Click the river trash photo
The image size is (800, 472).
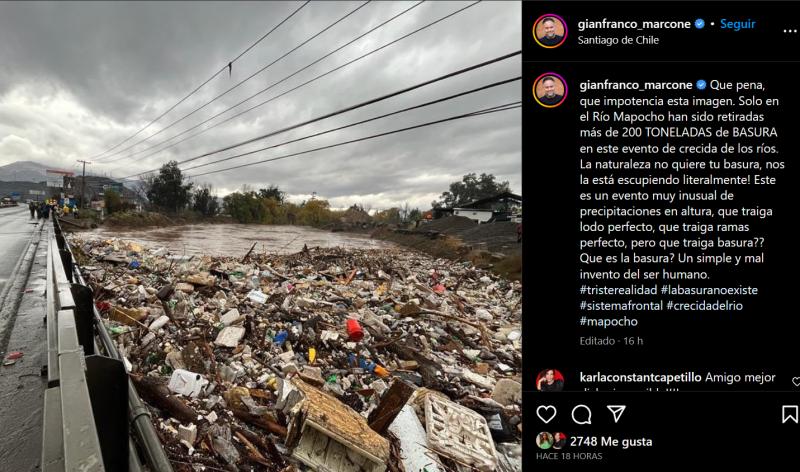tap(261, 236)
